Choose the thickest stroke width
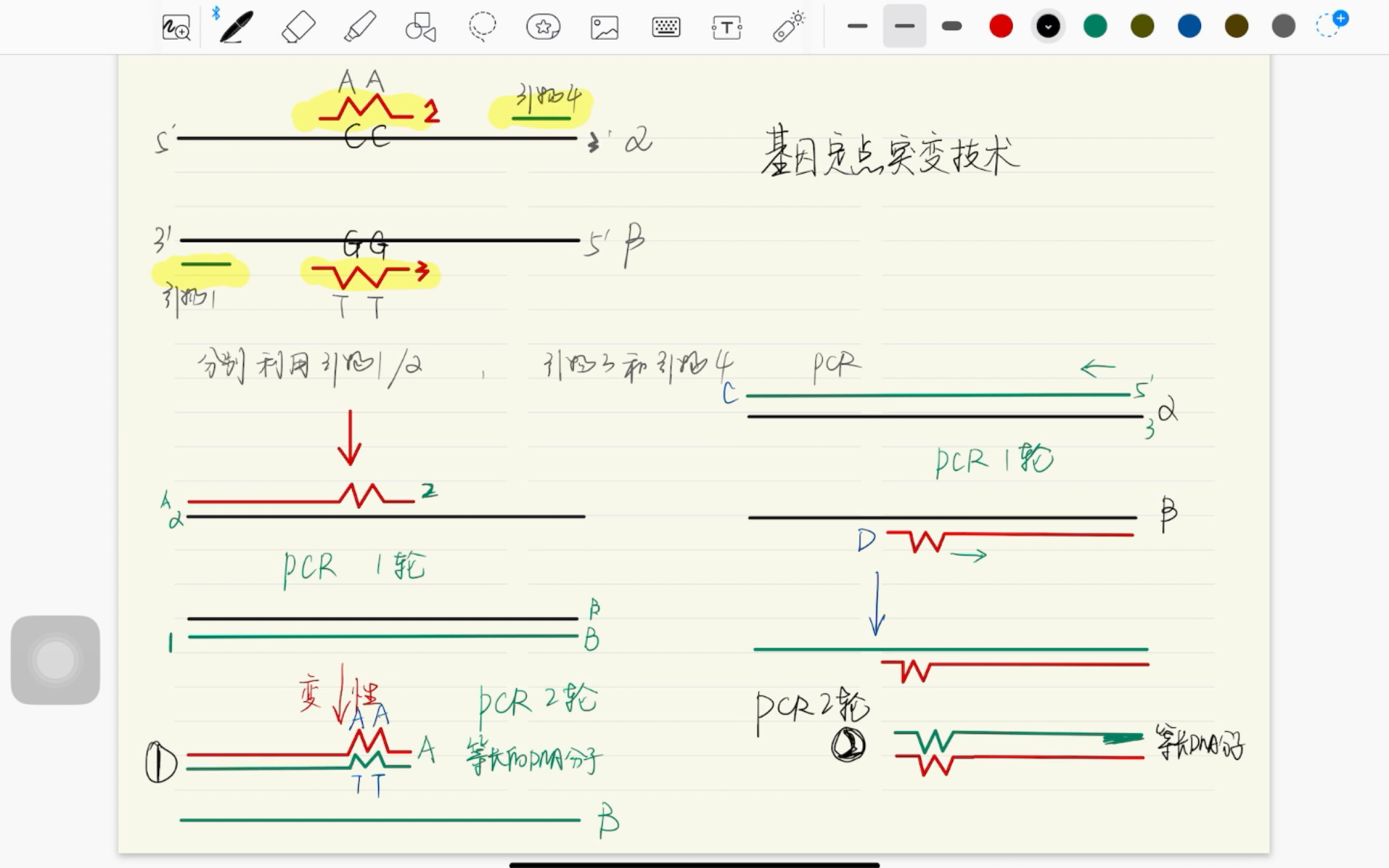1389x868 pixels. (x=951, y=26)
